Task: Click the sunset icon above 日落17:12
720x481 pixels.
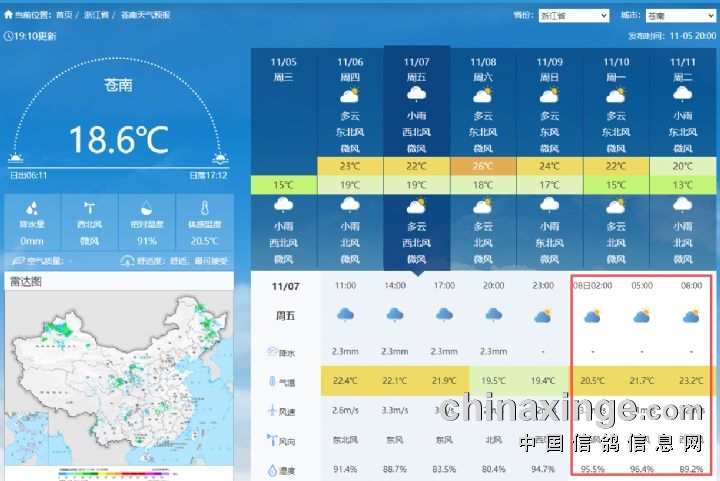Action: [x=220, y=158]
